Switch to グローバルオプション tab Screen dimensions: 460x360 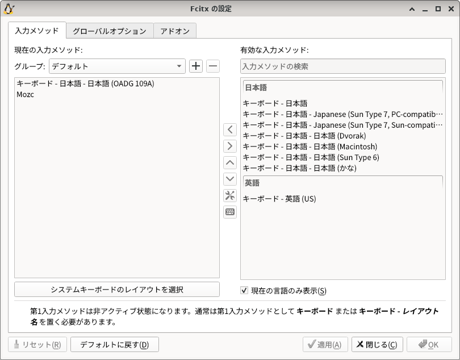pos(110,31)
